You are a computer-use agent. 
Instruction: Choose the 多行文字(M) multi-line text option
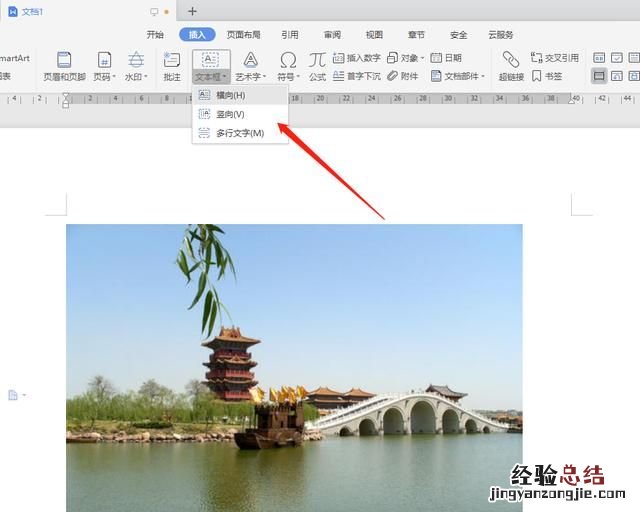(240, 133)
